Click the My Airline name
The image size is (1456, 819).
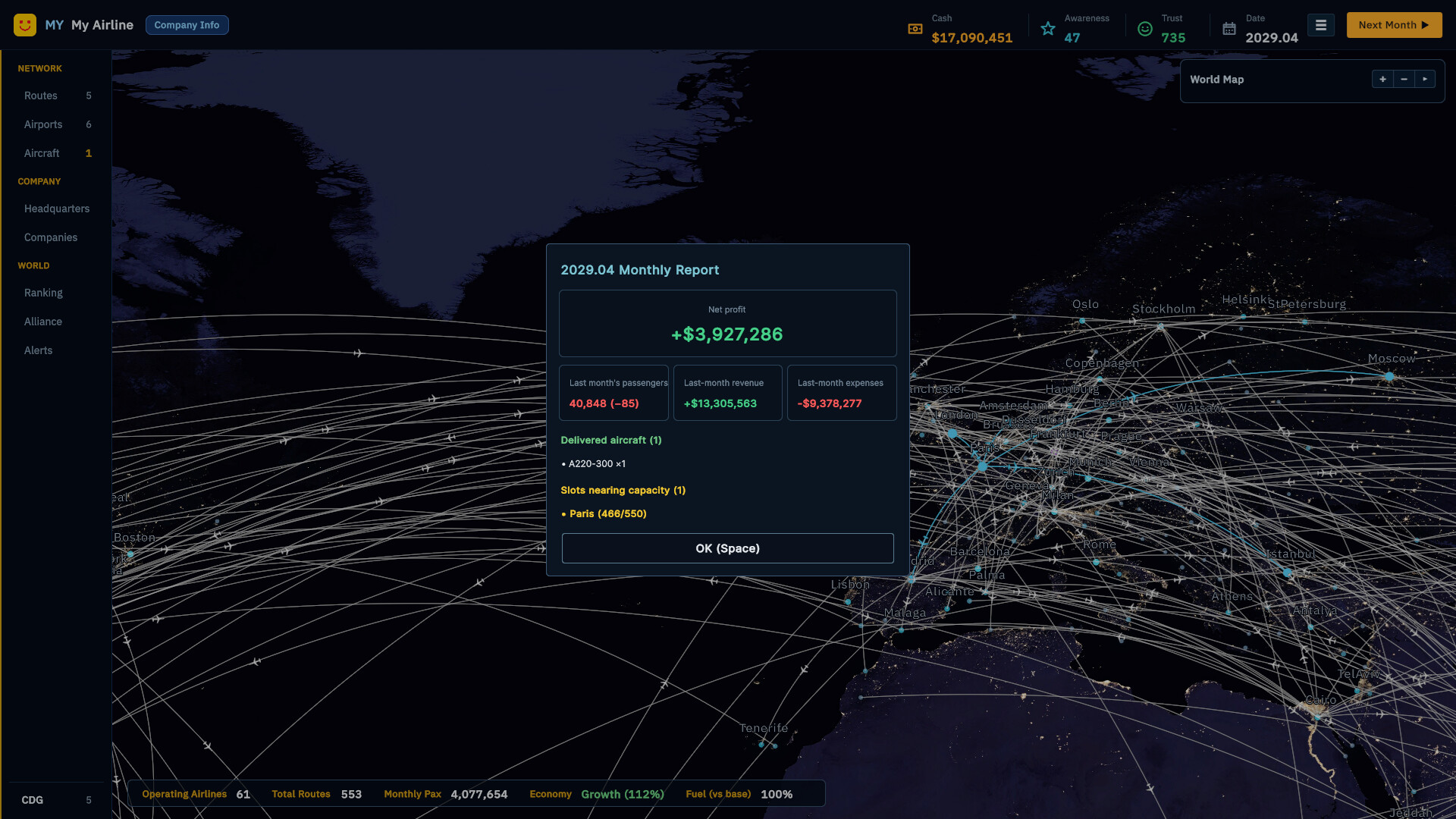pyautogui.click(x=102, y=25)
